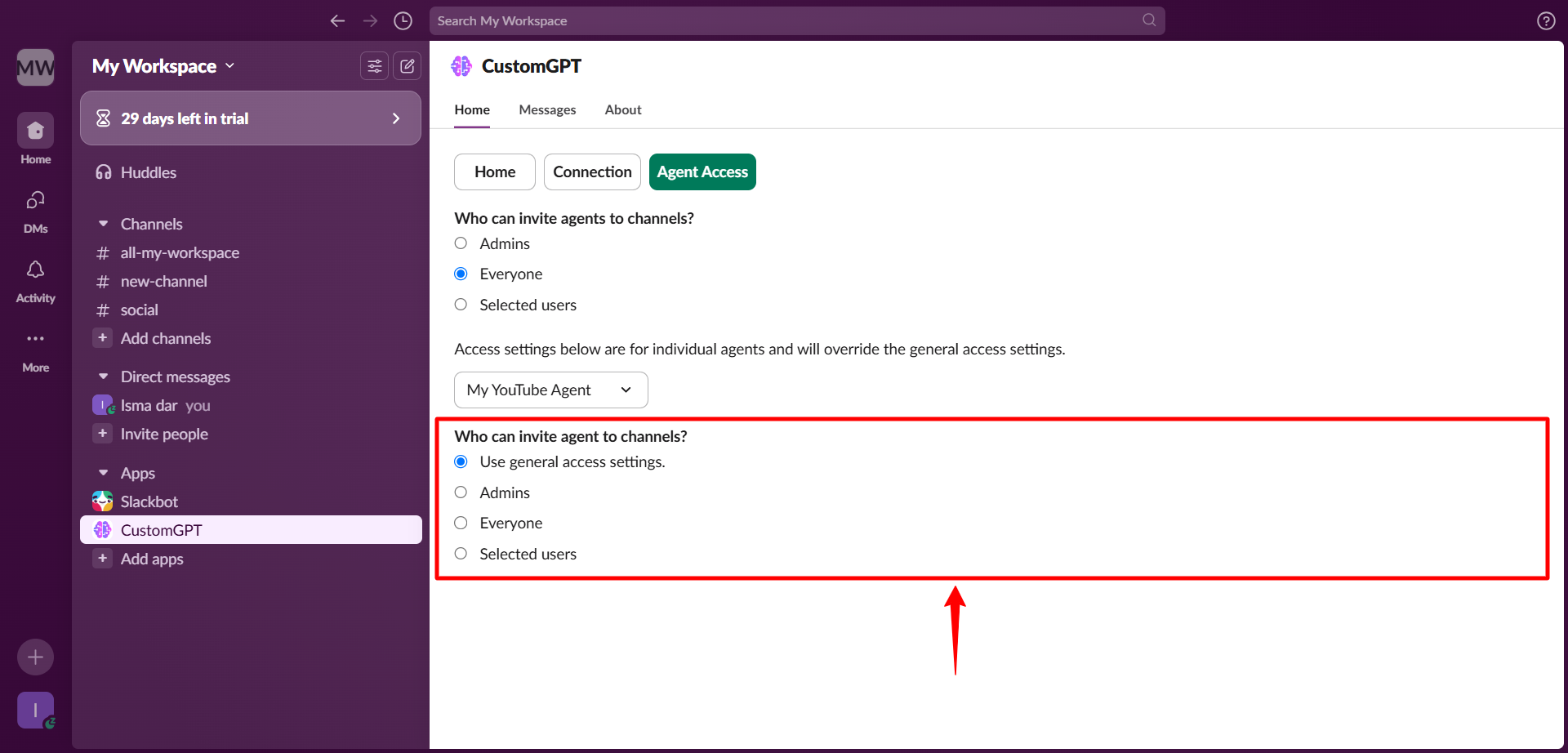Click hash icon of all-my-workspace channel

click(103, 253)
